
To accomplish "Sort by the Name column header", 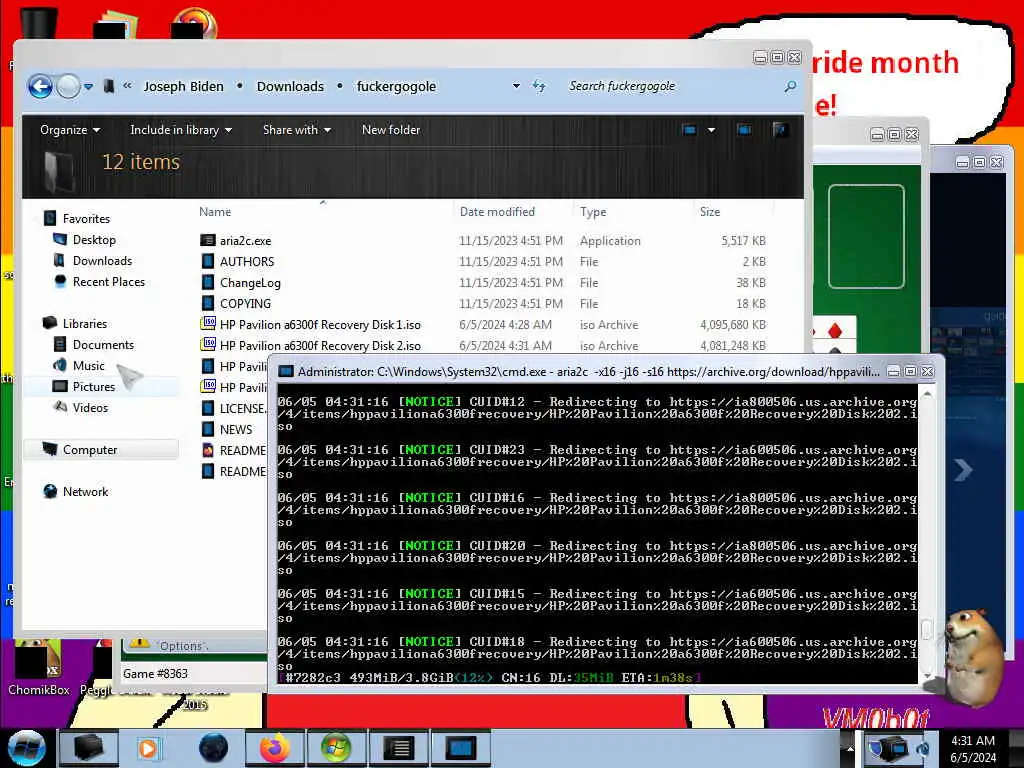I will [x=215, y=212].
